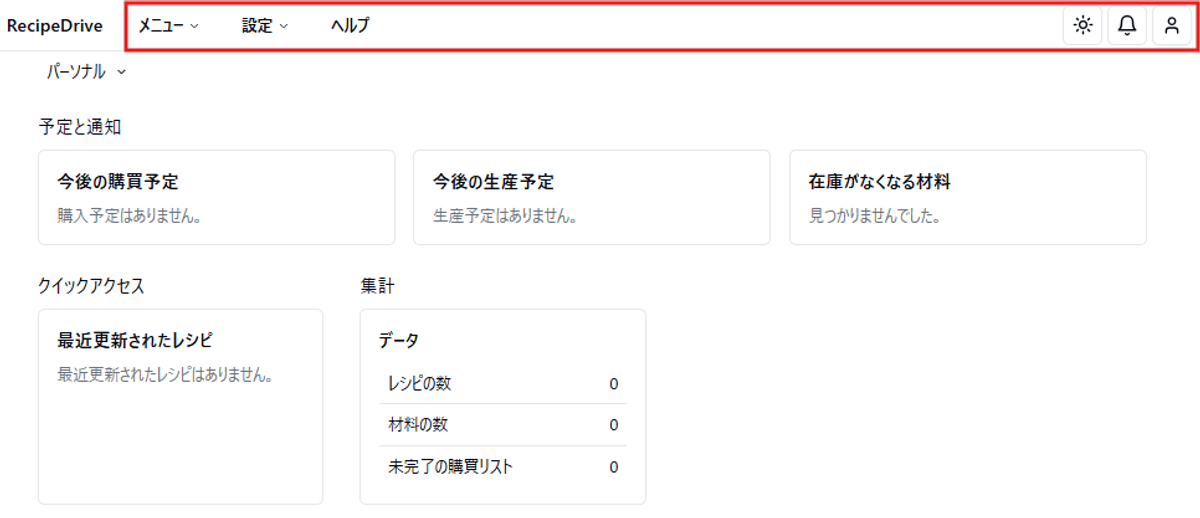Open the notifications bell icon
1200x518 pixels.
[1127, 26]
